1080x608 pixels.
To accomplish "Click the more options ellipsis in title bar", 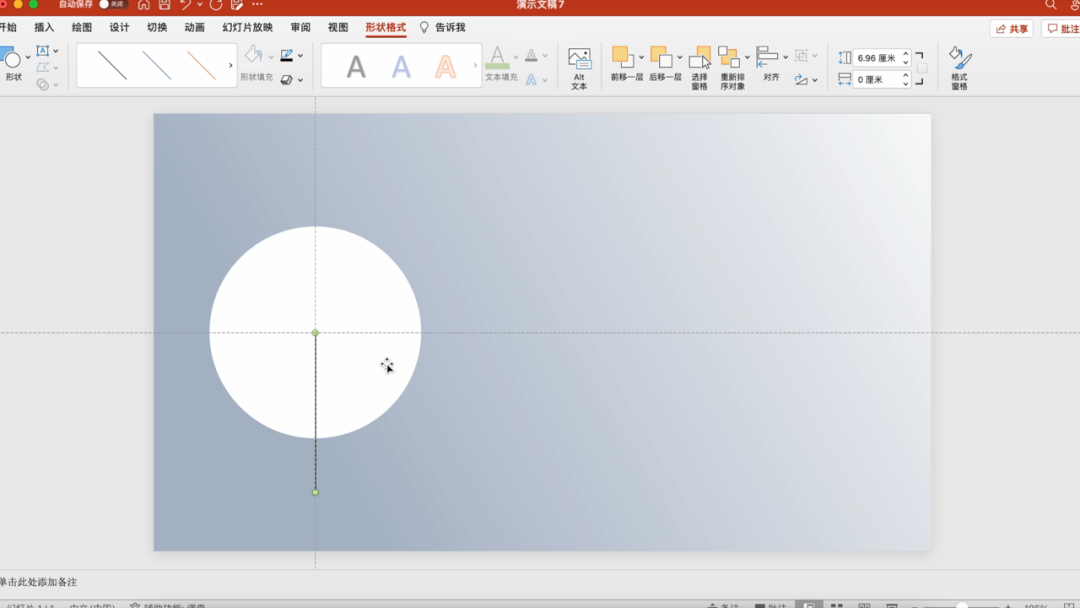I will [x=258, y=4].
